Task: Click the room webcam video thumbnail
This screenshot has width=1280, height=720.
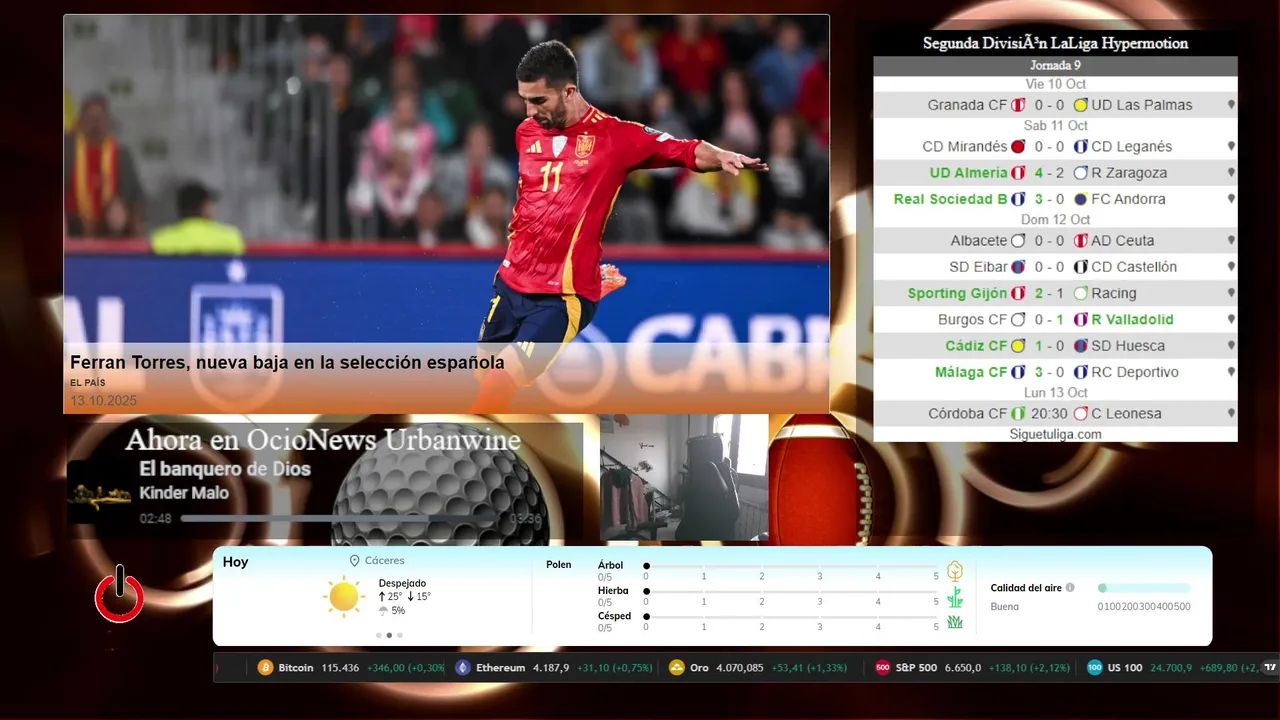Action: tap(684, 478)
